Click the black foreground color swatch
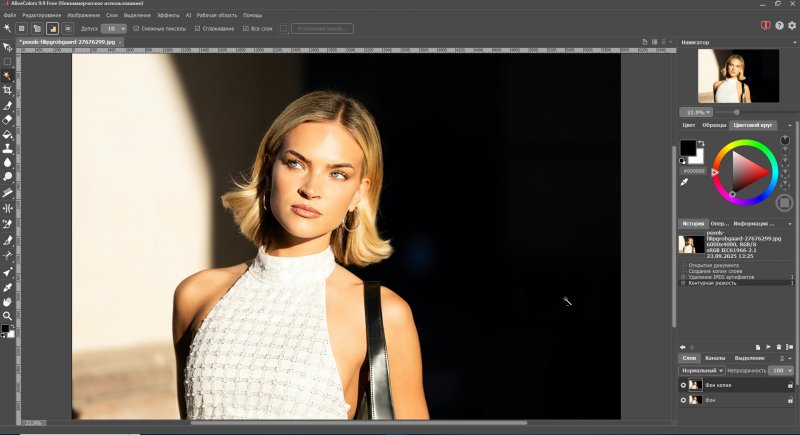The image size is (800, 435). [x=687, y=147]
